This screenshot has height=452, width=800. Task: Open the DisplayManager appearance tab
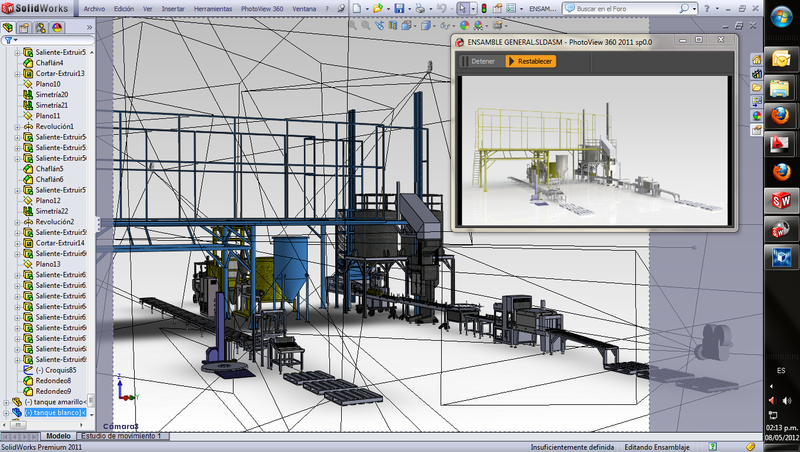point(57,27)
